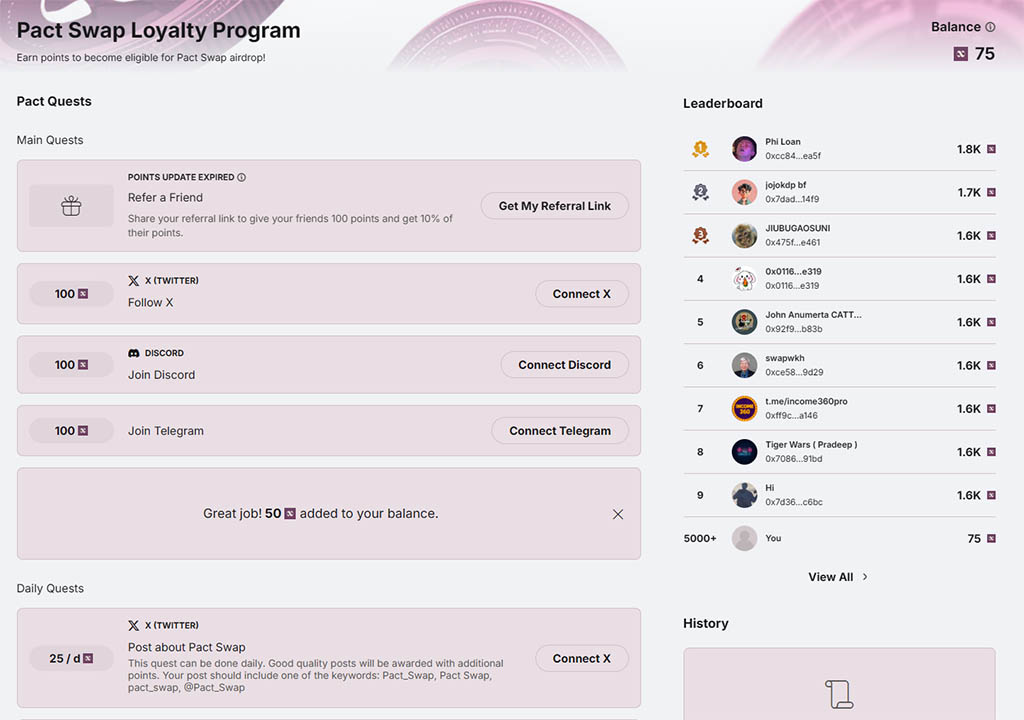Click the bronze third-place medal icon
1024x720 pixels.
pos(700,236)
